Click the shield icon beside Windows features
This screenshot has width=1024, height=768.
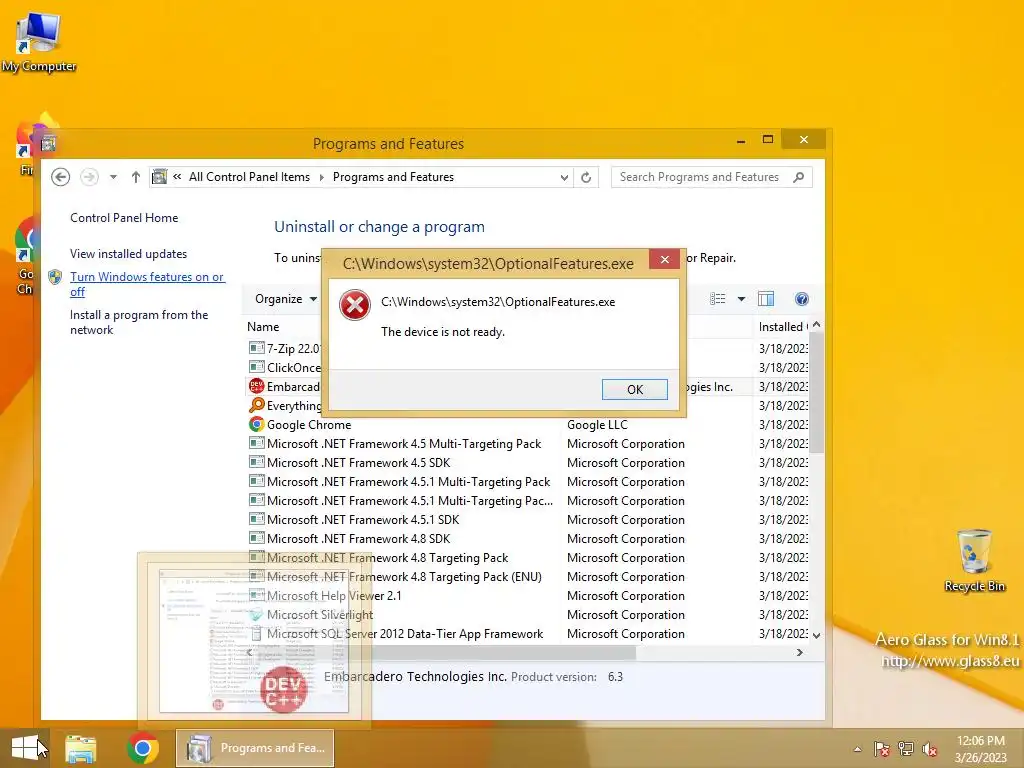pyautogui.click(x=55, y=277)
